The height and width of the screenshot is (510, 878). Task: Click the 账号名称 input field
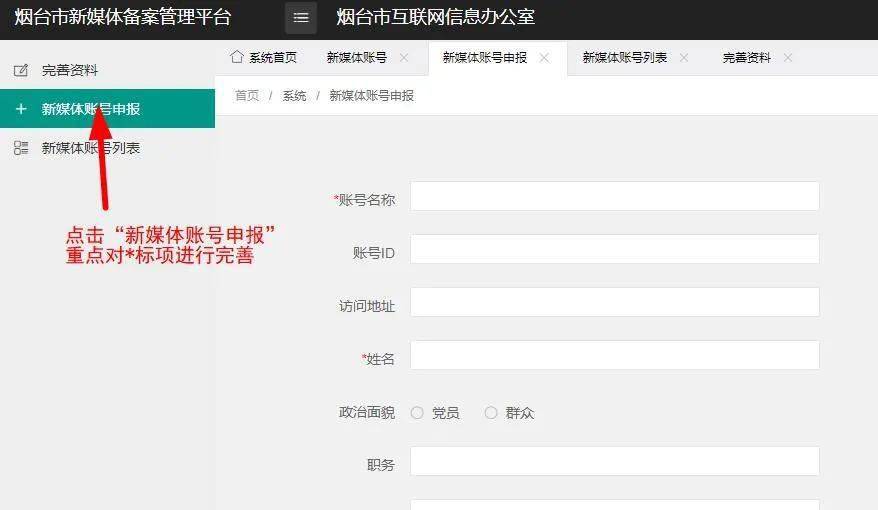[x=614, y=197]
